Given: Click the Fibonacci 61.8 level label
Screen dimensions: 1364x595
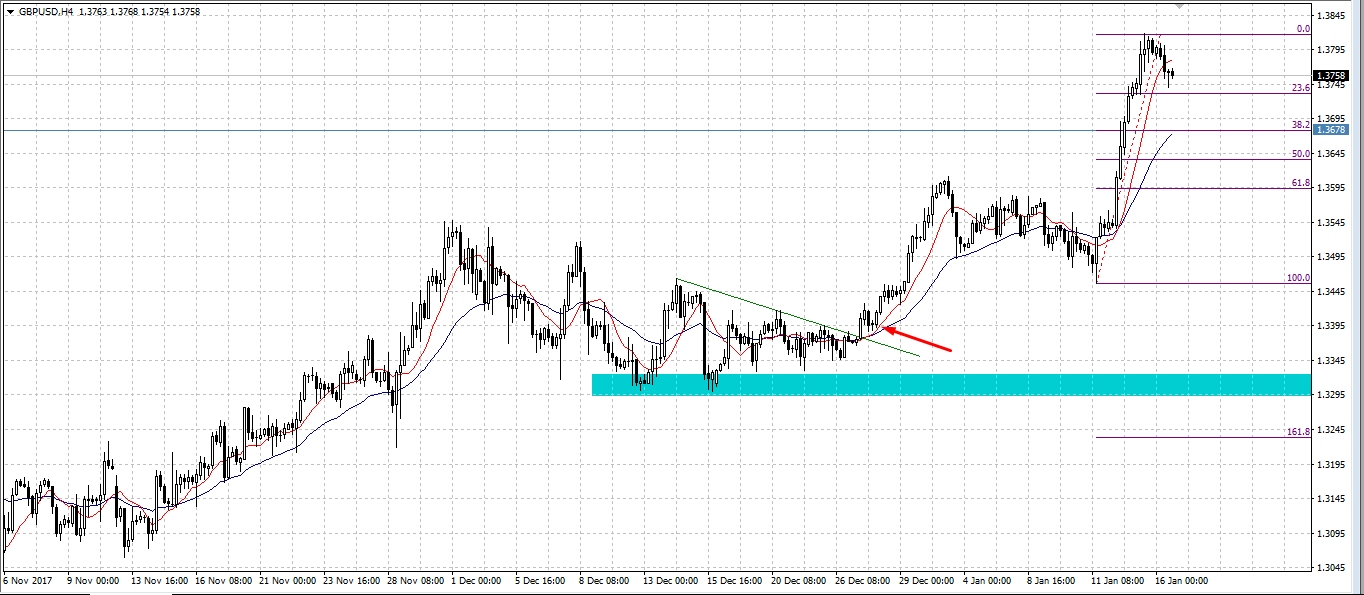Looking at the screenshot, I should (1300, 183).
